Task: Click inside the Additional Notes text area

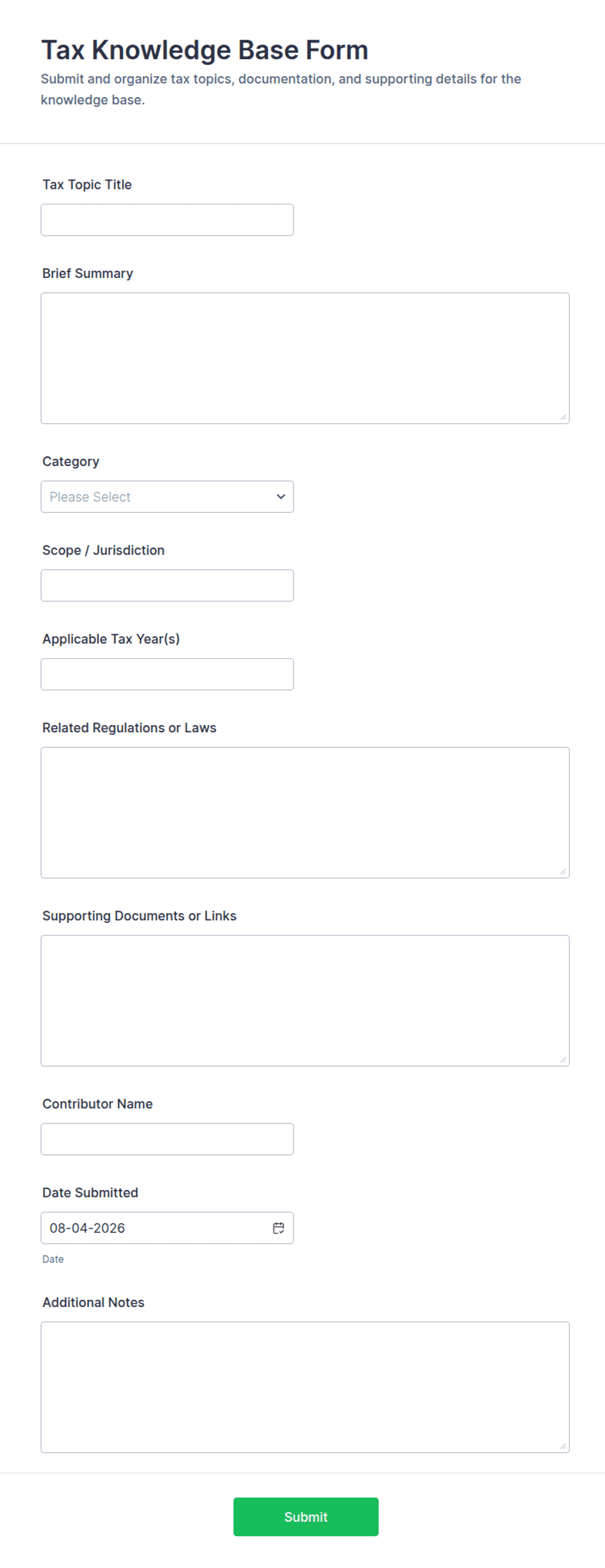Action: [305, 1387]
